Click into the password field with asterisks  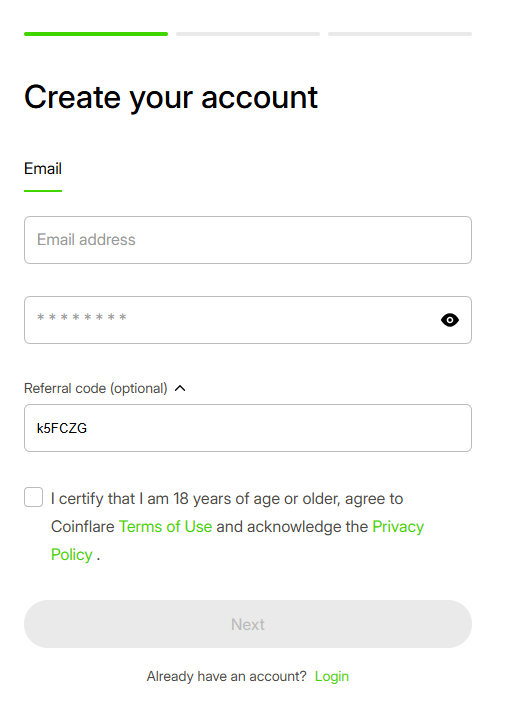coord(248,320)
